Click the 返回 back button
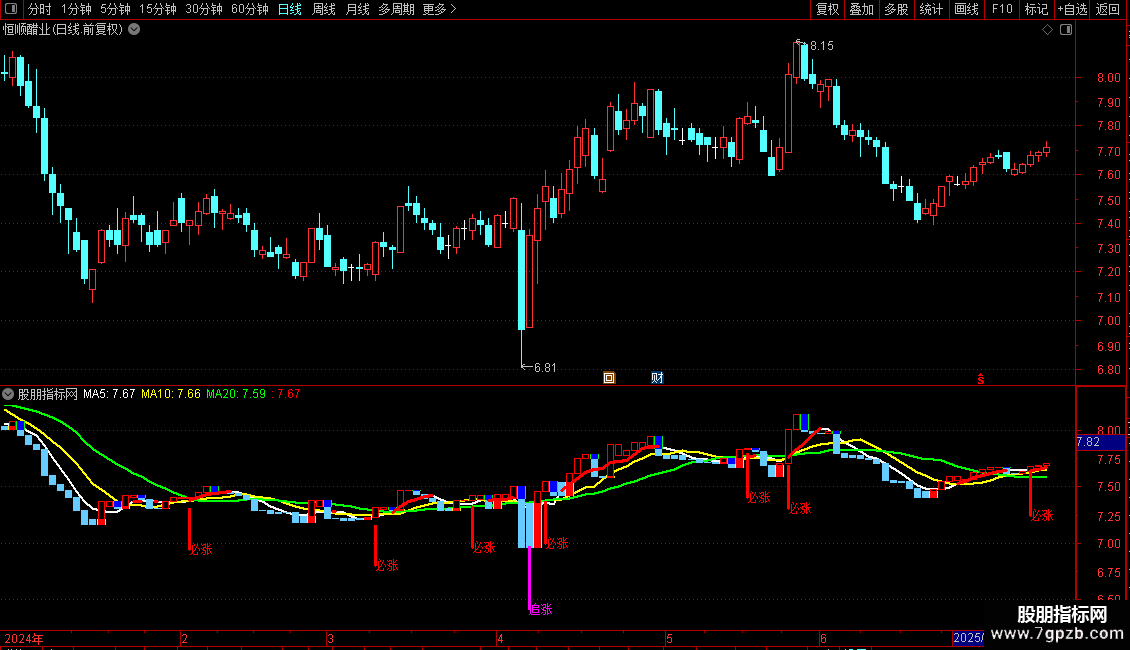 click(x=1108, y=9)
